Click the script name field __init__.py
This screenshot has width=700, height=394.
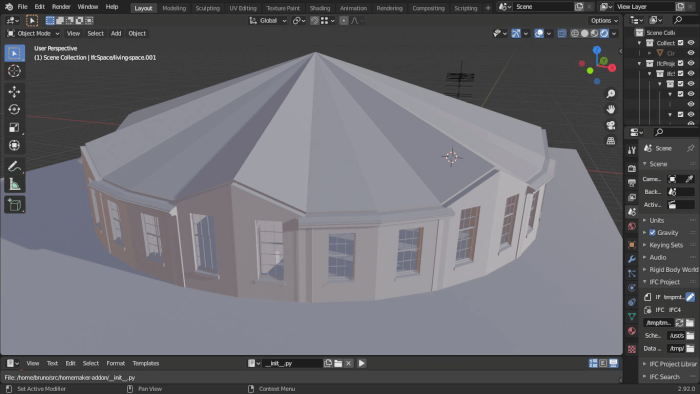tap(292, 363)
